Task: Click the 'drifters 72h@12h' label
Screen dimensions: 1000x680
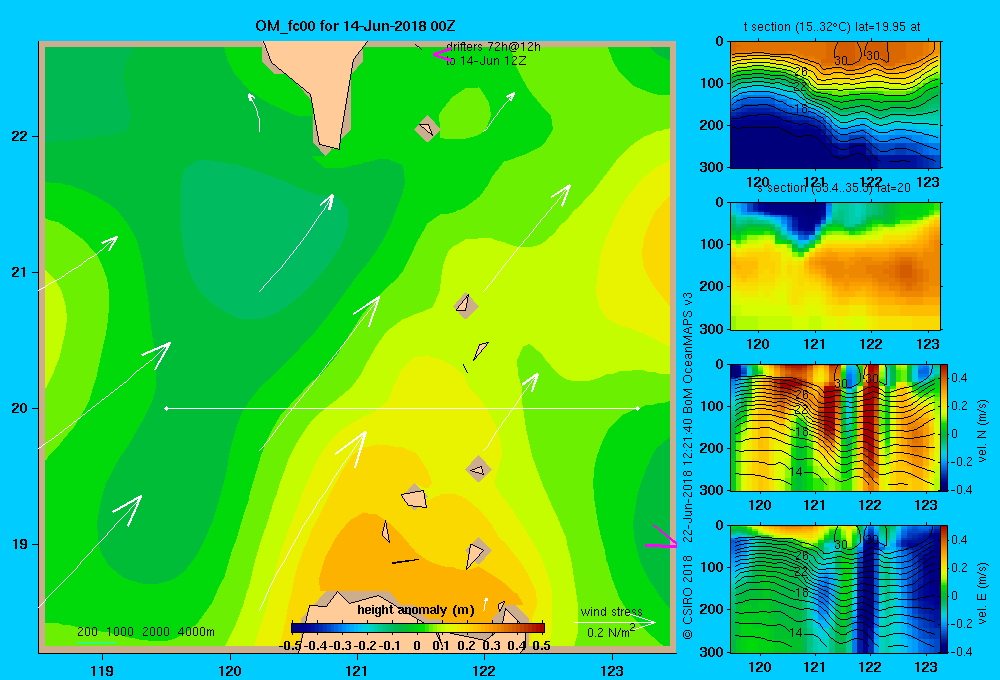Action: pos(493,47)
